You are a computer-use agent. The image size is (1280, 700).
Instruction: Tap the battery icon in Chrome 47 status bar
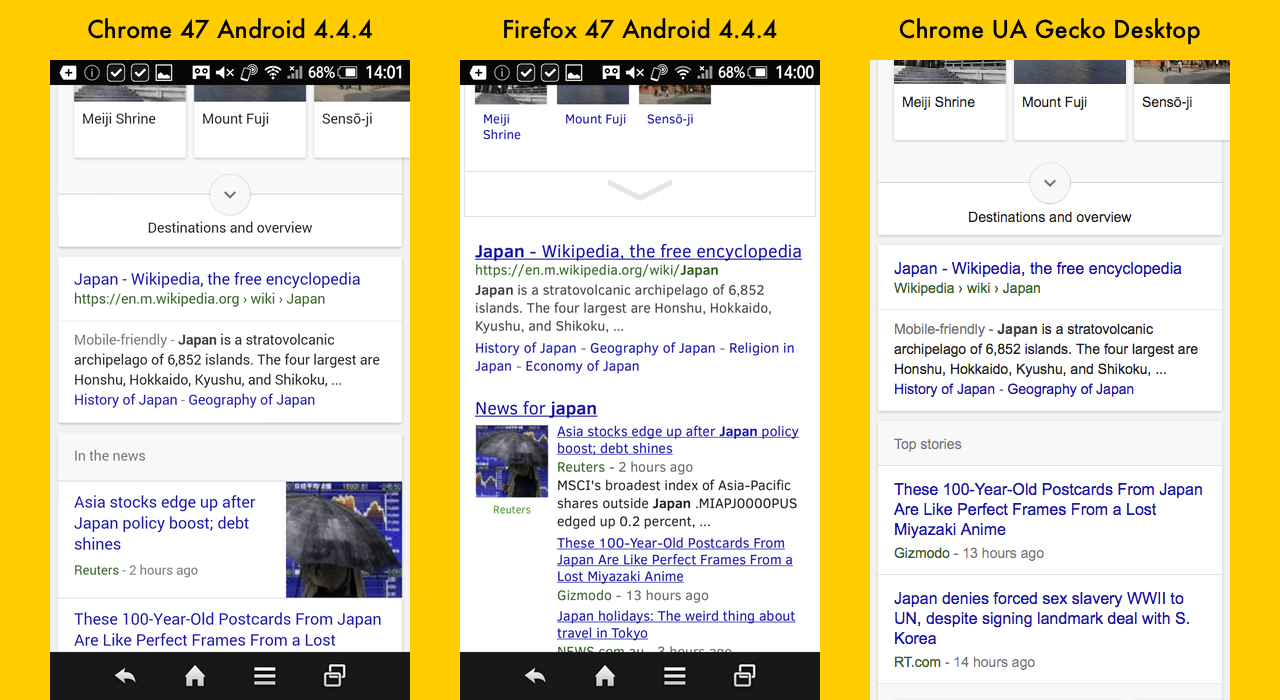tap(348, 72)
